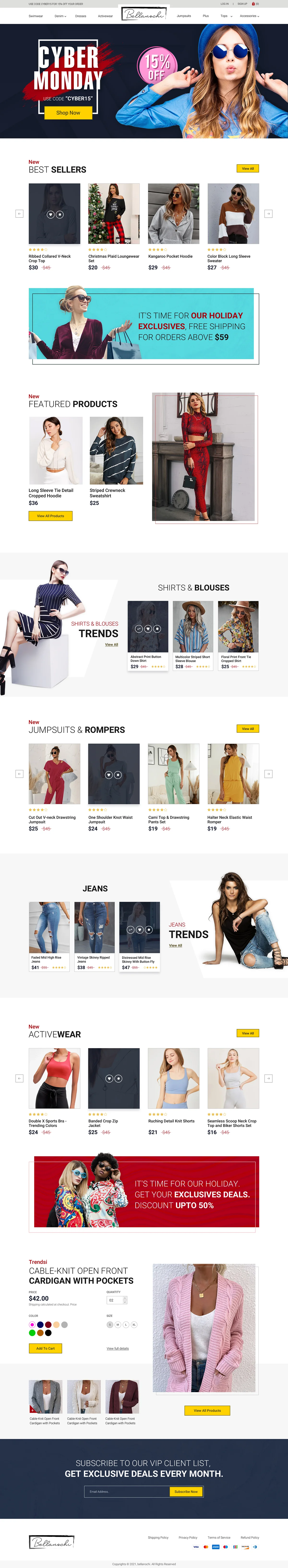Image resolution: width=288 pixels, height=1568 pixels.
Task: Select size M for the cardigan
Action: [x=118, y=1324]
